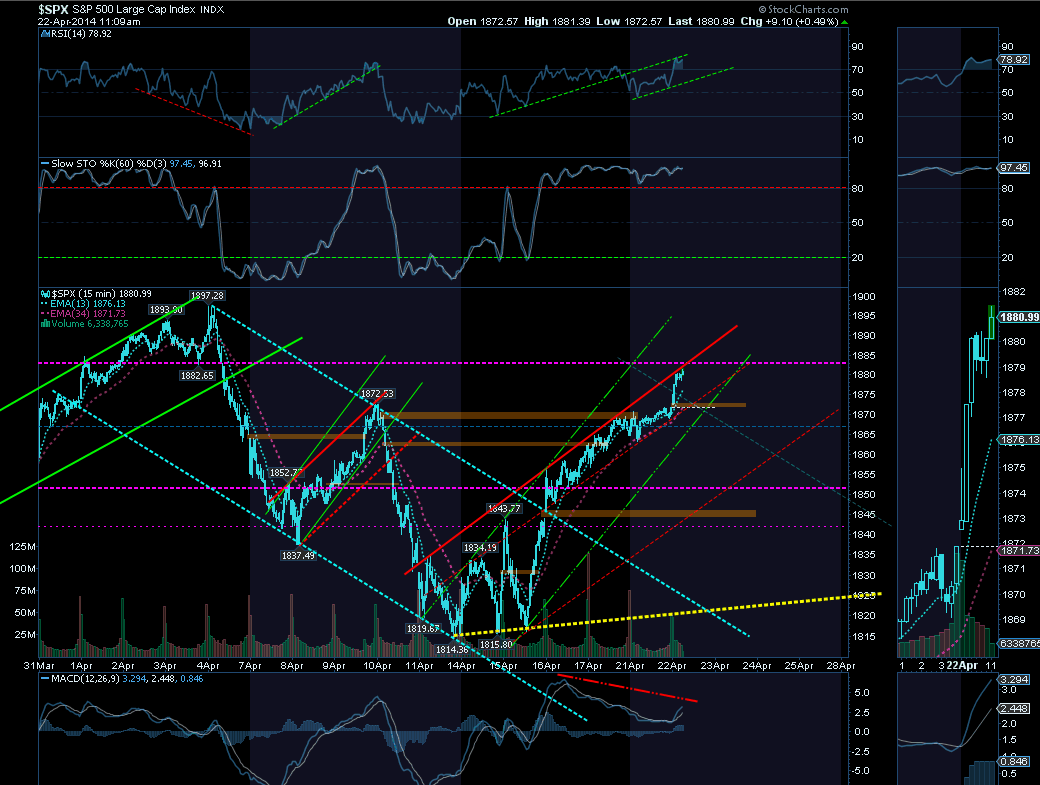Click the $SPX ticker symbol in header
The width and height of the screenshot is (1040, 785).
pos(52,9)
